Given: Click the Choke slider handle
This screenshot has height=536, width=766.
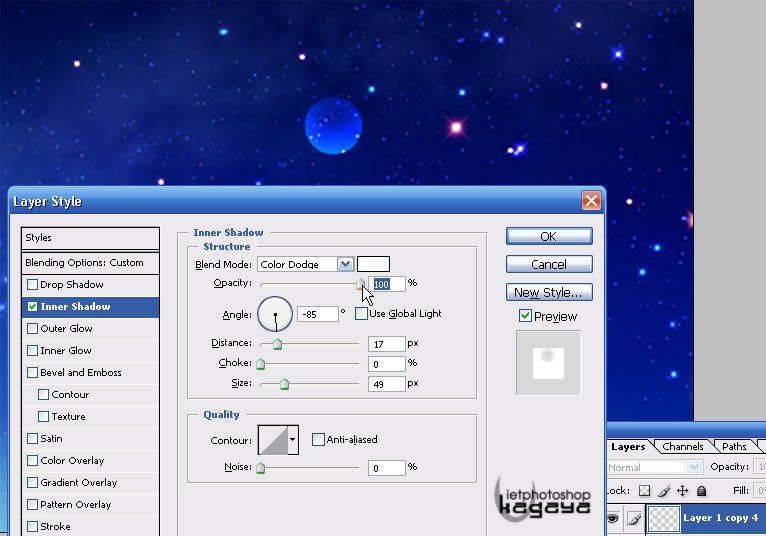Looking at the screenshot, I should 261,364.
